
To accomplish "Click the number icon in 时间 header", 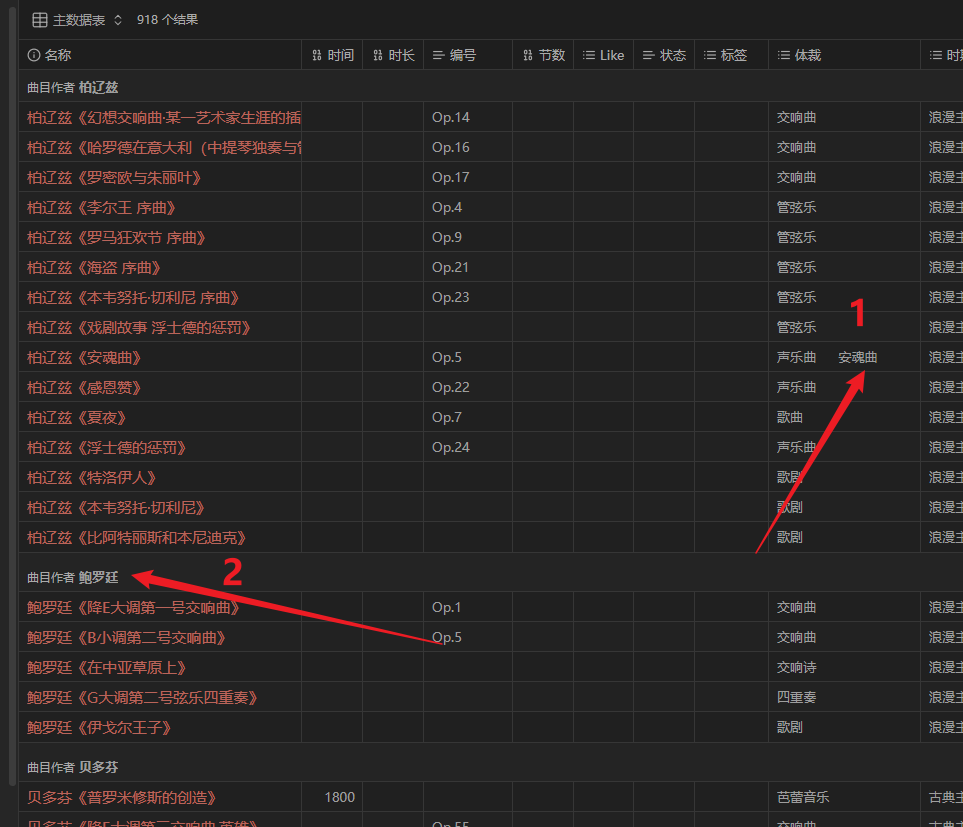I will pyautogui.click(x=317, y=56).
